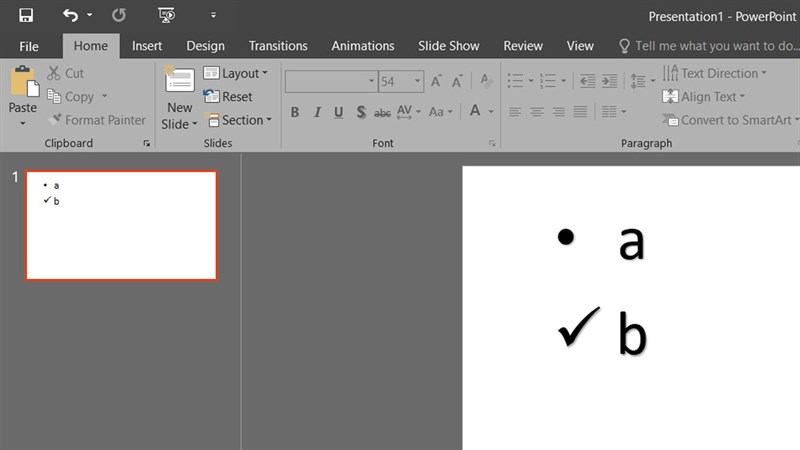Screen dimensions: 800x450
Task: Open the File tab
Action: pyautogui.click(x=29, y=46)
